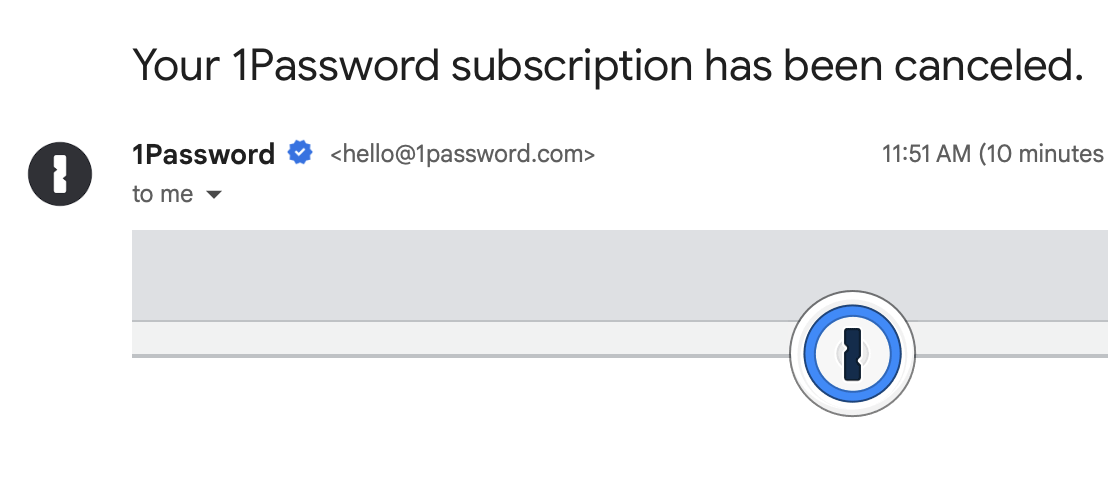Expand recipient details arrow beside "to me"
This screenshot has height=482, width=1108.
click(x=213, y=195)
